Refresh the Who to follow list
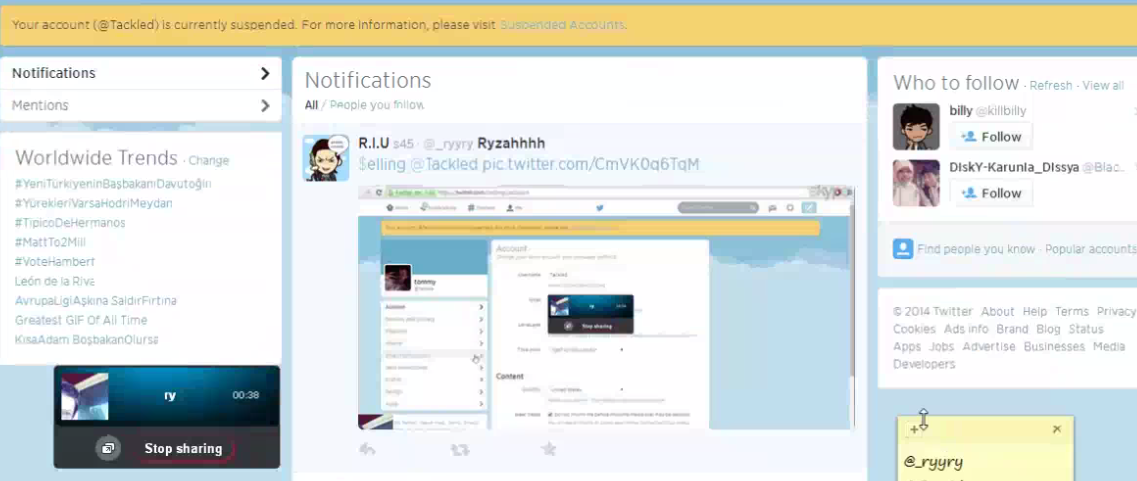The width and height of the screenshot is (1137, 481). click(x=1051, y=86)
